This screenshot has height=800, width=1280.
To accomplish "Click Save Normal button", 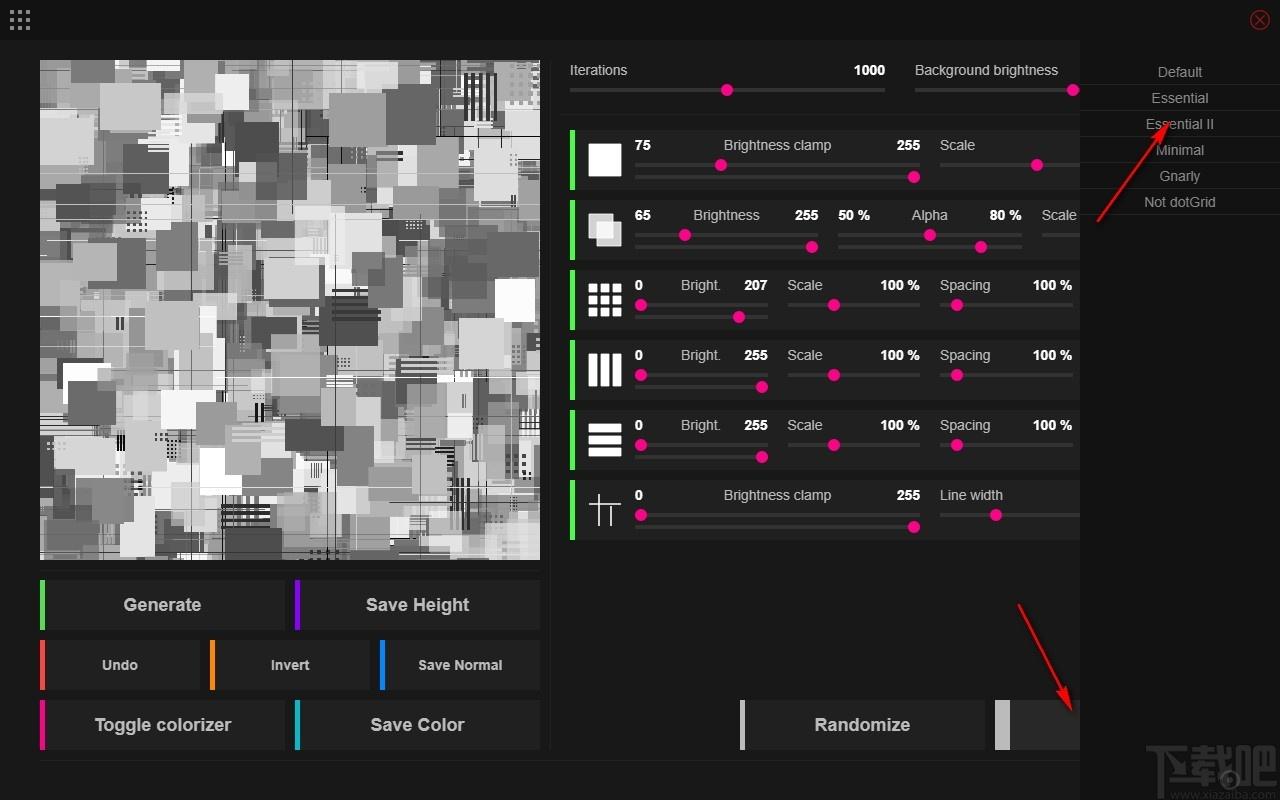I will pos(460,665).
